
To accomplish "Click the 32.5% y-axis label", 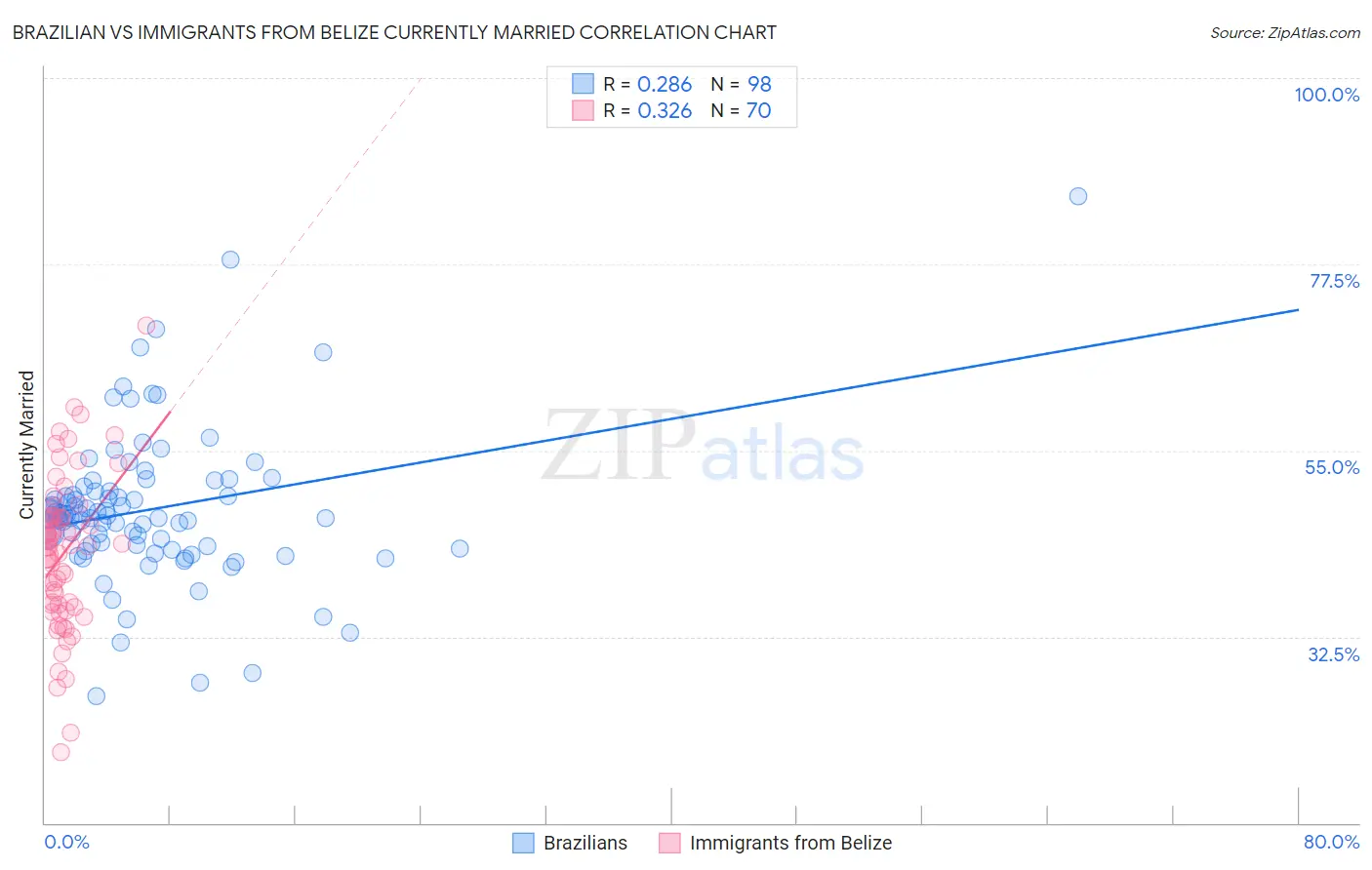I will [x=1333, y=654].
